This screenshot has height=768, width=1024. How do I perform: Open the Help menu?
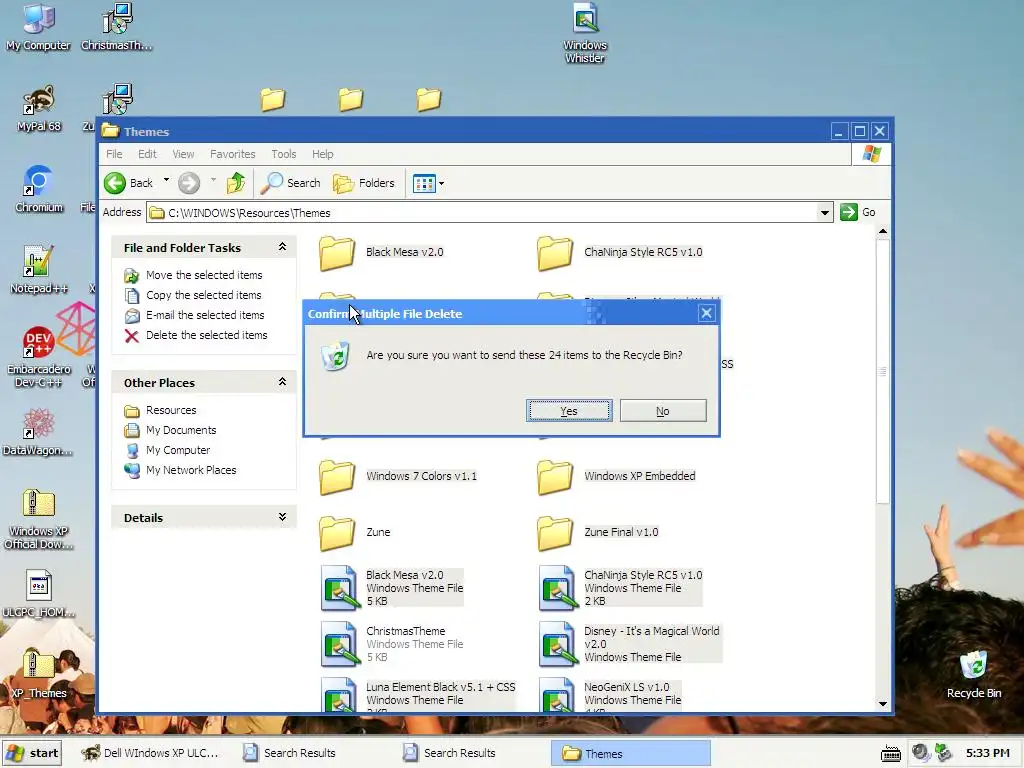(323, 154)
